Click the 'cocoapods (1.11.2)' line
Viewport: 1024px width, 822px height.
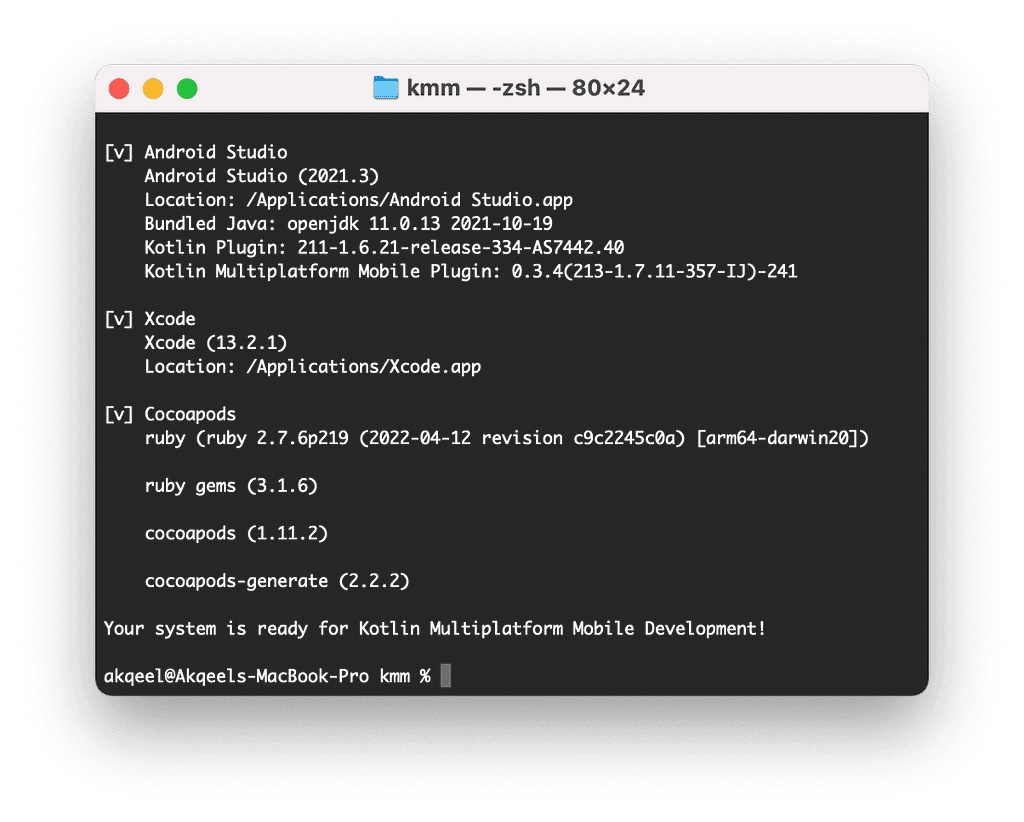236,533
